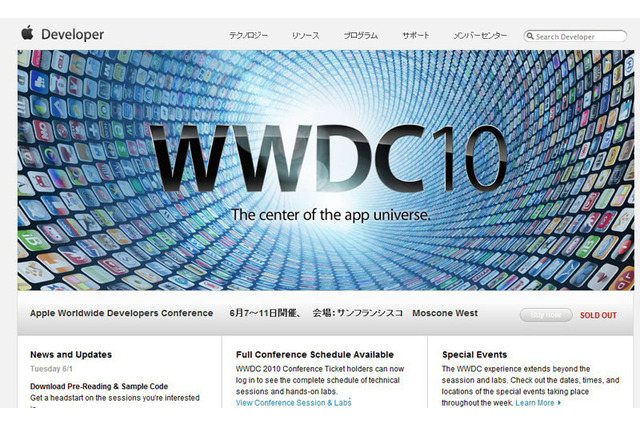Open the メンバーセンター menu
Viewport: 640px width, 426px height.
(480, 36)
